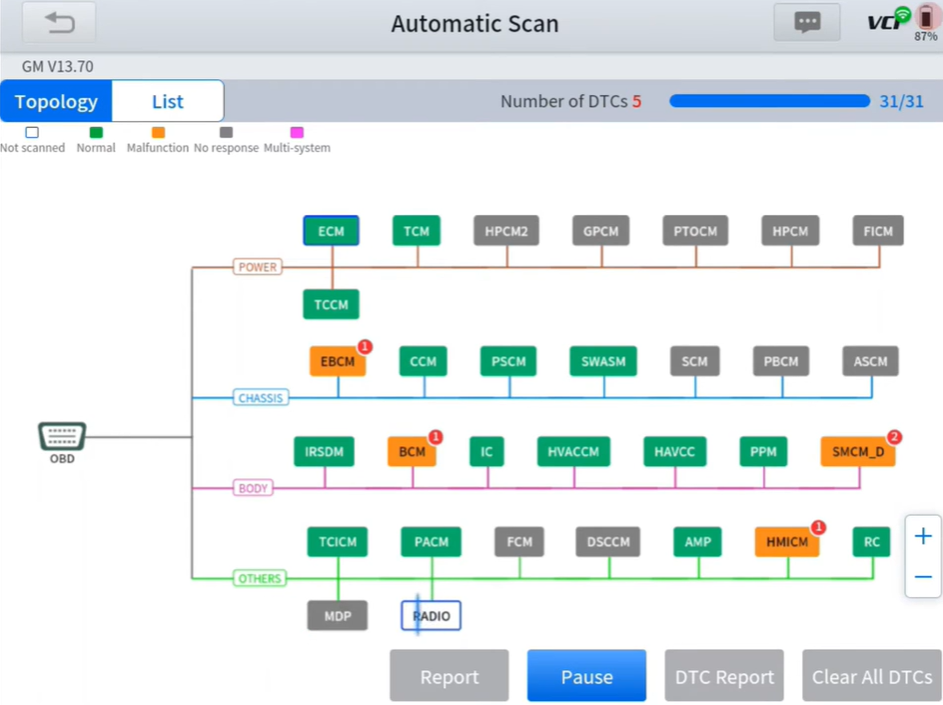Select the PACM module node
This screenshot has height=705, width=943.
tap(431, 542)
